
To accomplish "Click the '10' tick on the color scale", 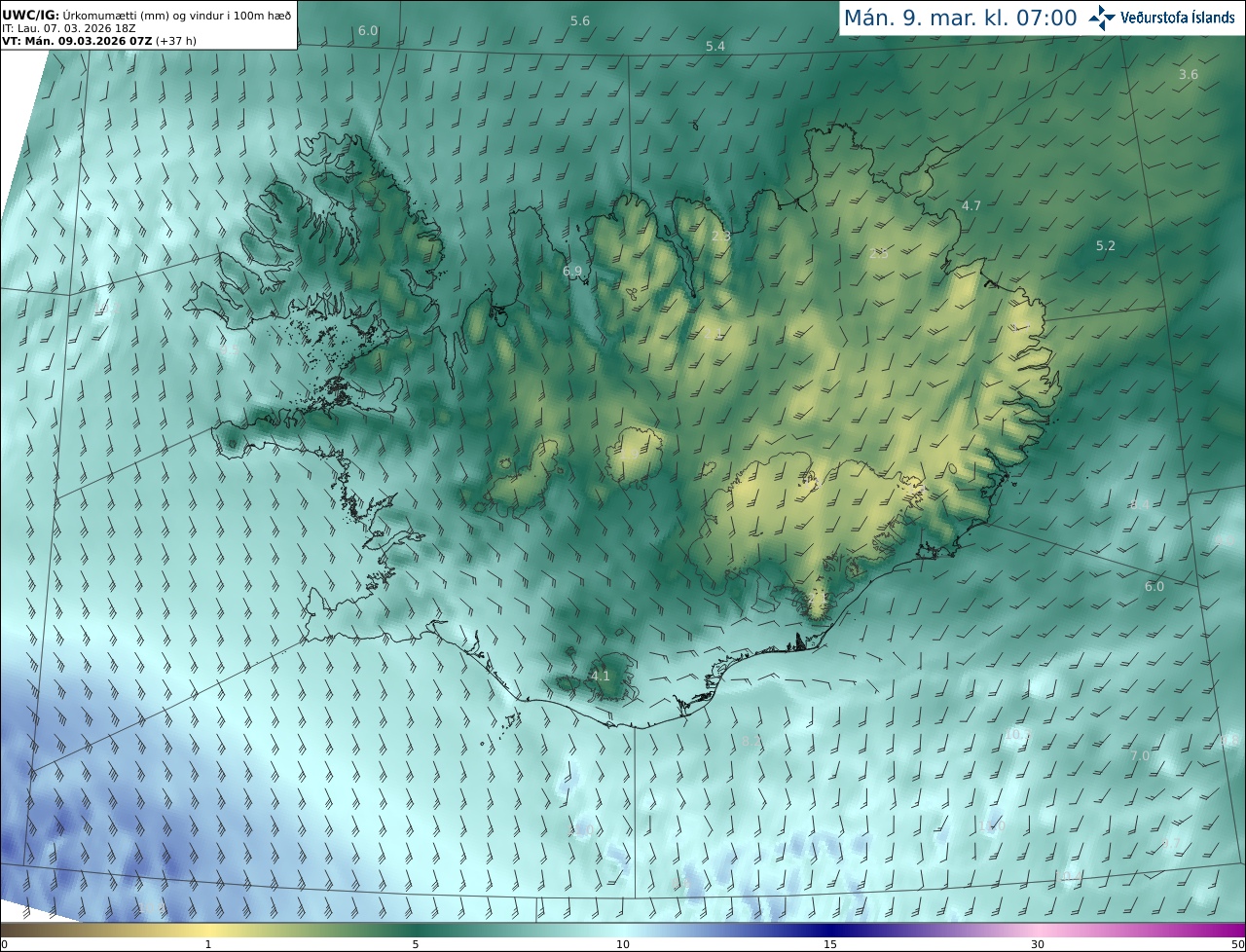I will pos(623,944).
